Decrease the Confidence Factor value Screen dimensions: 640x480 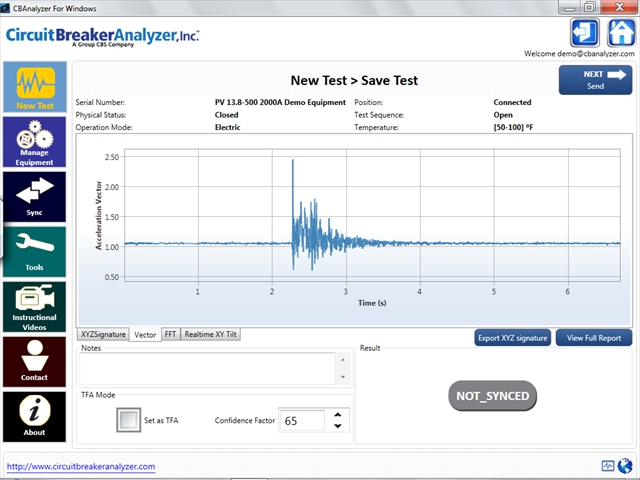[x=338, y=426]
